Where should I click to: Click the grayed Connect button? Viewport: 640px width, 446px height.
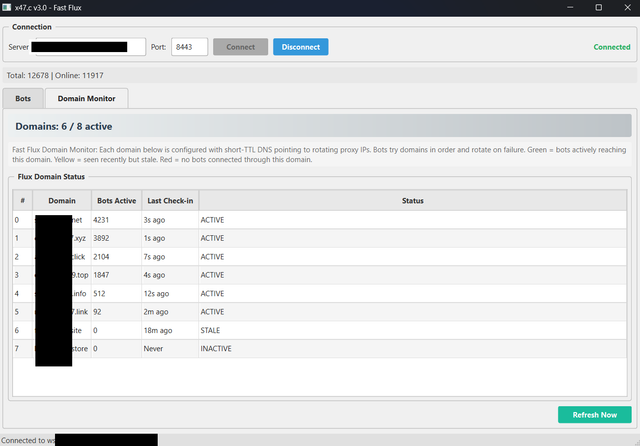pos(240,47)
